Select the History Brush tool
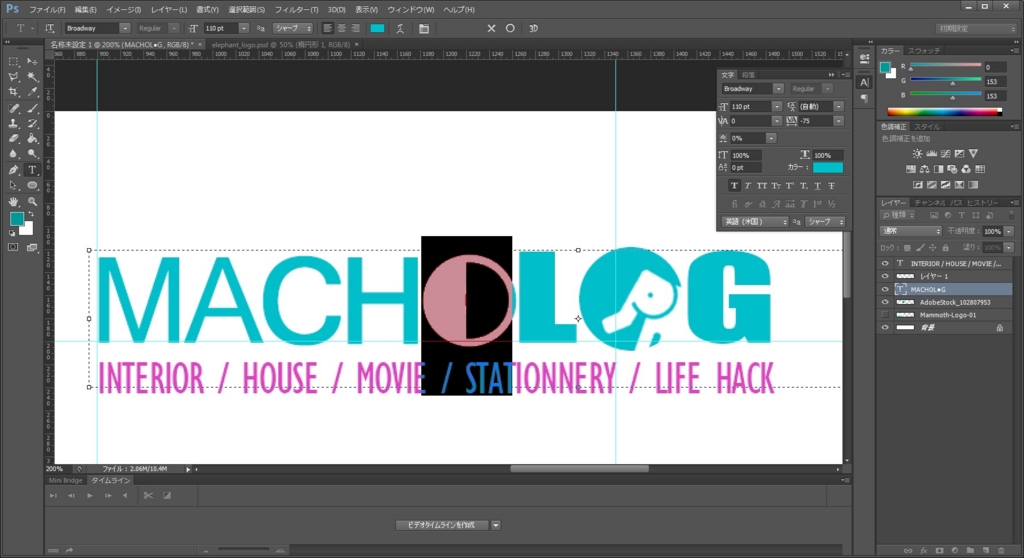The image size is (1024, 558). pyautogui.click(x=32, y=123)
